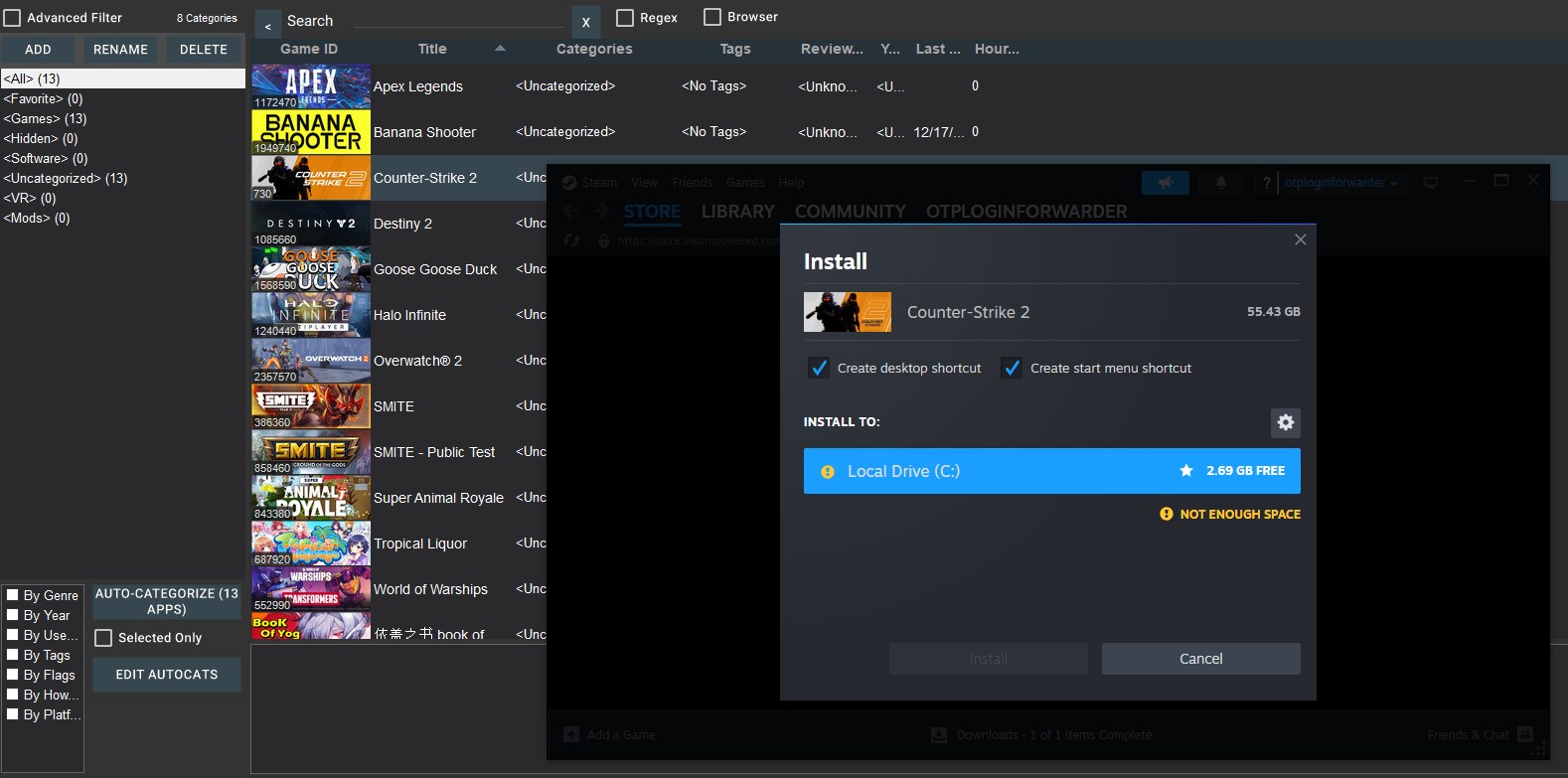Screen dimensions: 1568x778
Task: Enable the Advanced Filter checkbox
Action: (x=13, y=18)
